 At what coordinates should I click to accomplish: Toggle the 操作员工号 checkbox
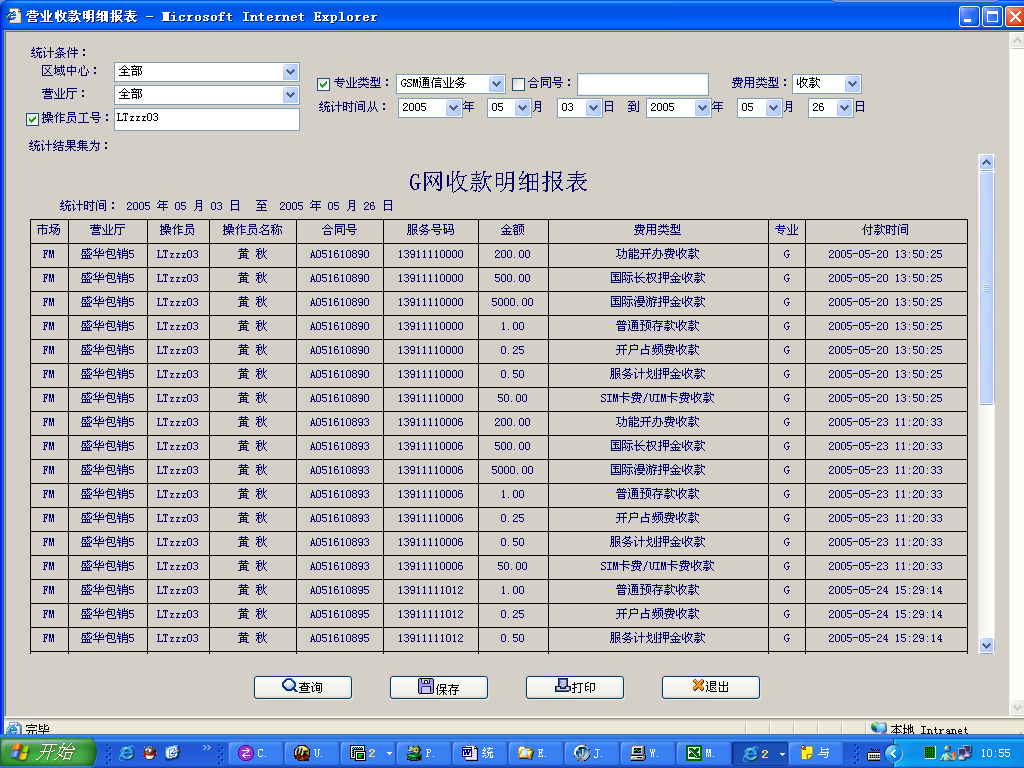33,119
